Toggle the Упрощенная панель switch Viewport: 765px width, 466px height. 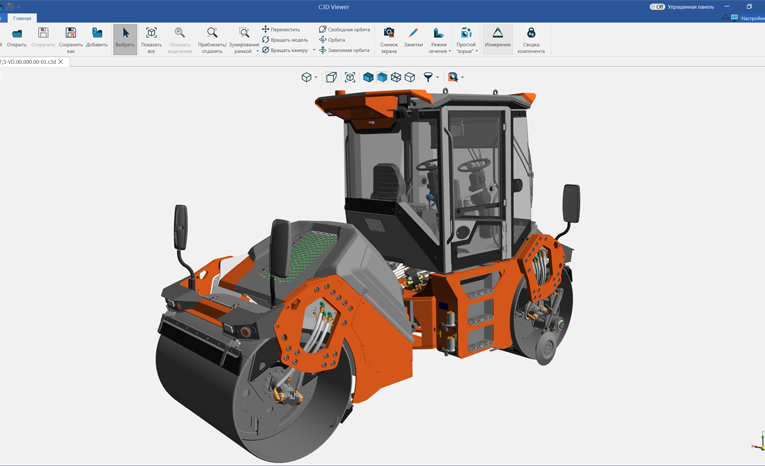[657, 7]
